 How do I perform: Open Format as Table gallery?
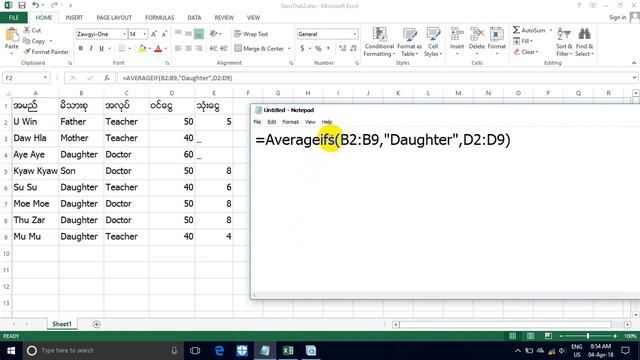[409, 42]
